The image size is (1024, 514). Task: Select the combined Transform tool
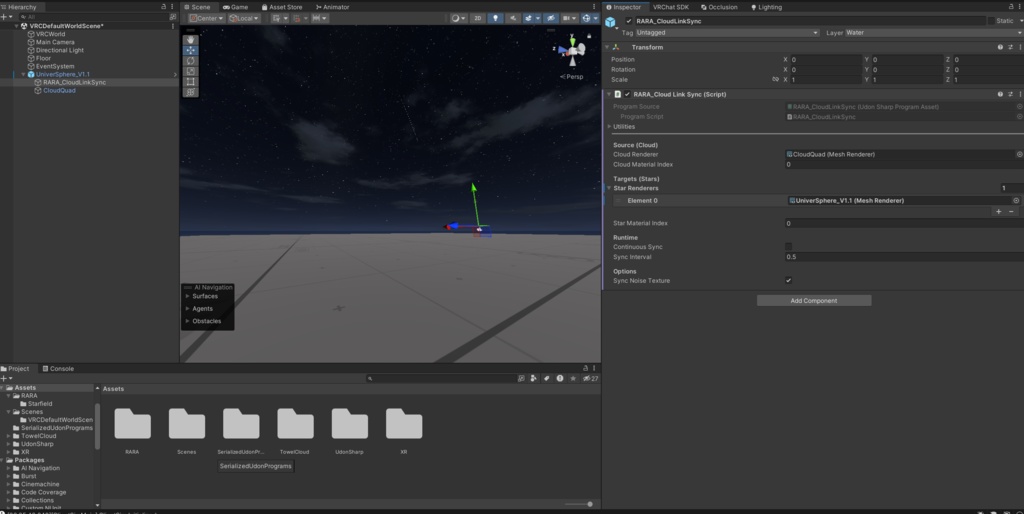(191, 92)
